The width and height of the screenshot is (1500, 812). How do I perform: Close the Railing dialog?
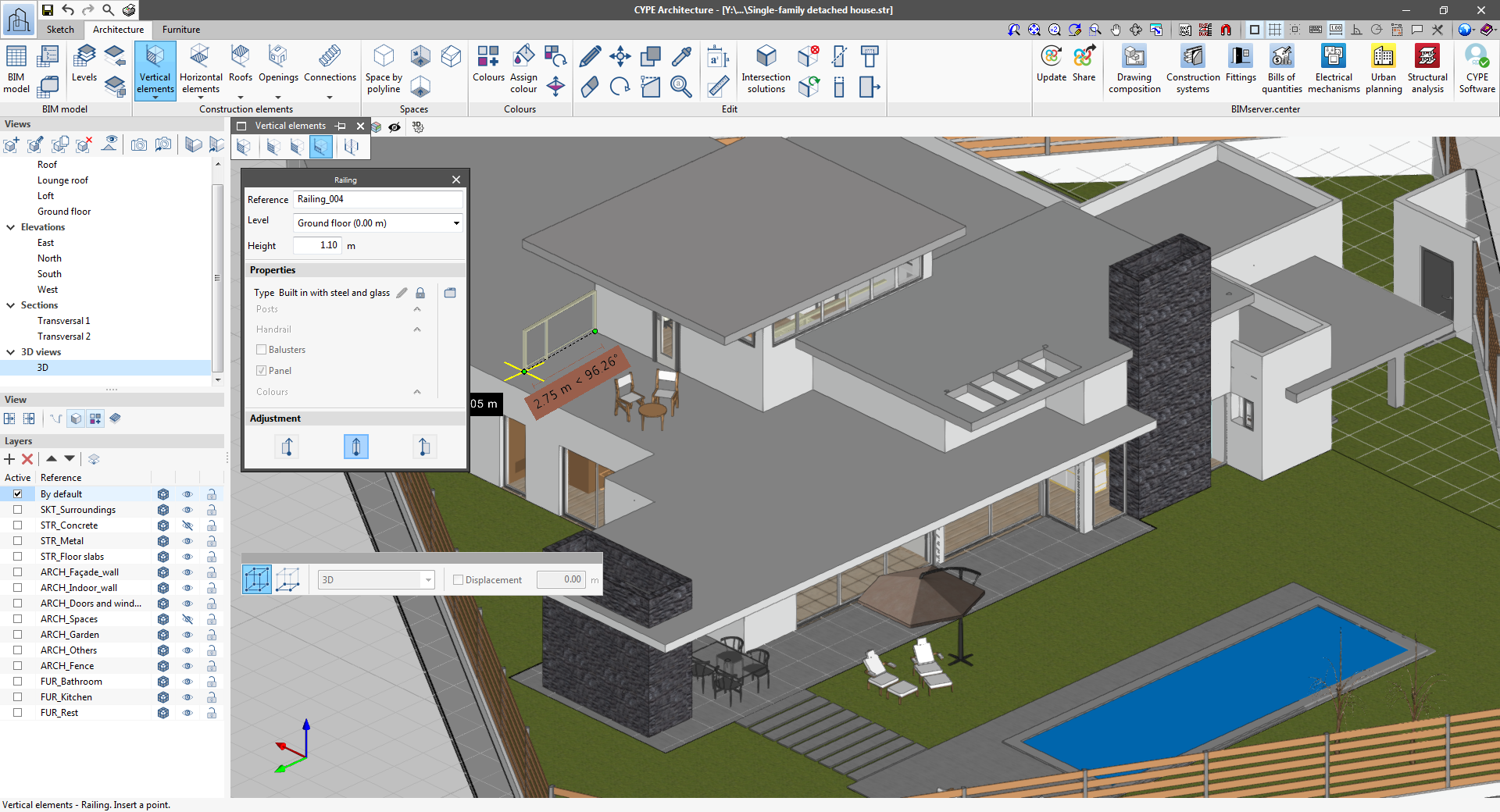click(456, 180)
